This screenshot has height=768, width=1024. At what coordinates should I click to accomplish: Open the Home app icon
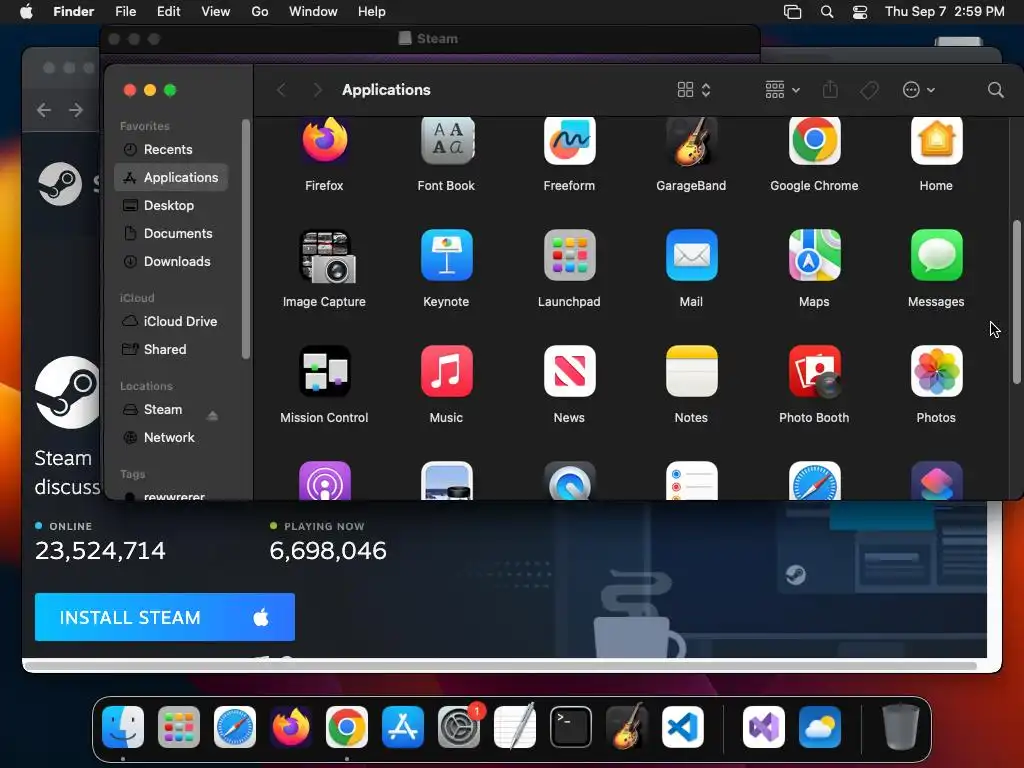(x=936, y=140)
